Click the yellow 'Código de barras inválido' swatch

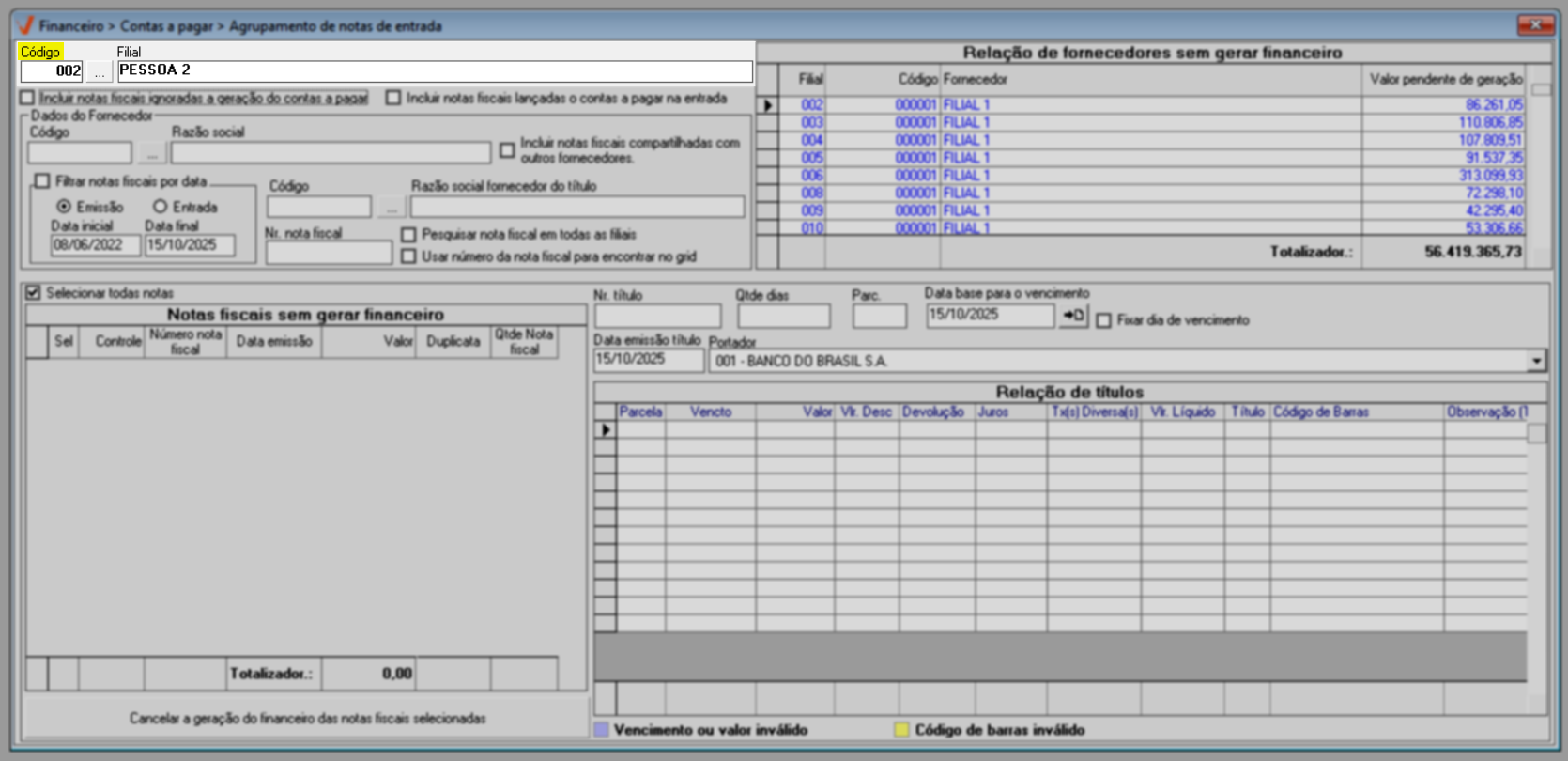pyautogui.click(x=901, y=730)
